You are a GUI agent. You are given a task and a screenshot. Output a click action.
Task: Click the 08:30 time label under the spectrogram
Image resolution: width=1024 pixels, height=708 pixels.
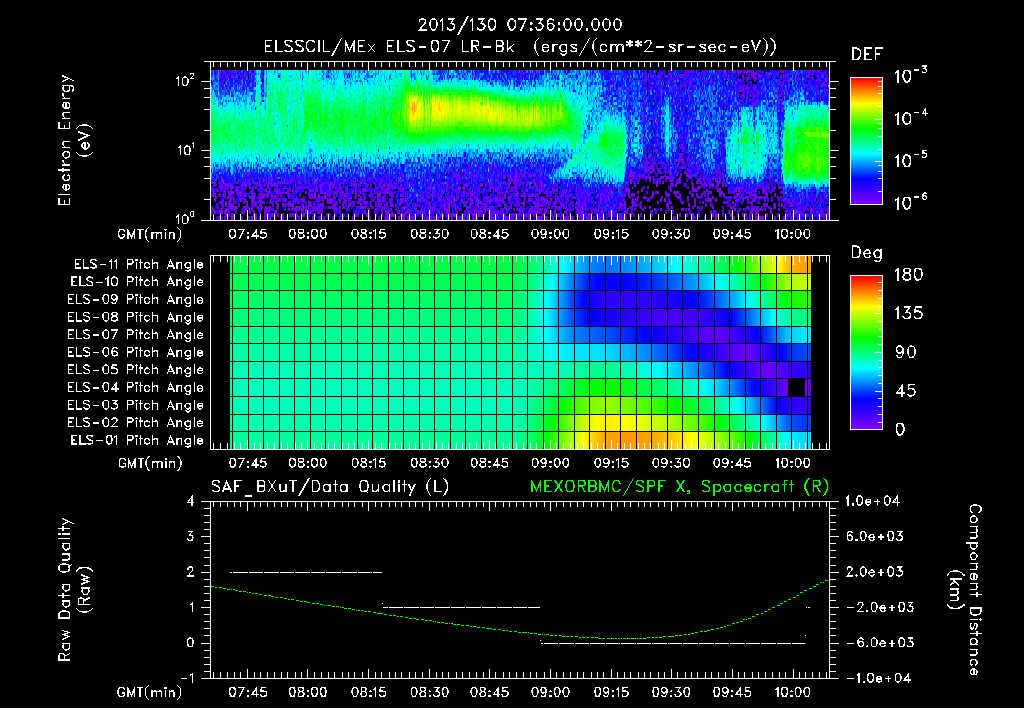[x=429, y=234]
